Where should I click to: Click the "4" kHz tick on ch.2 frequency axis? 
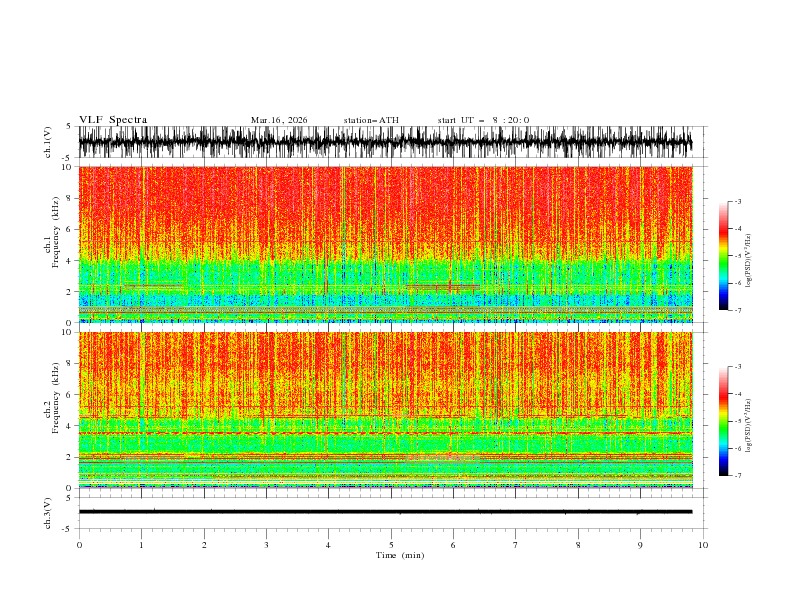coord(69,426)
